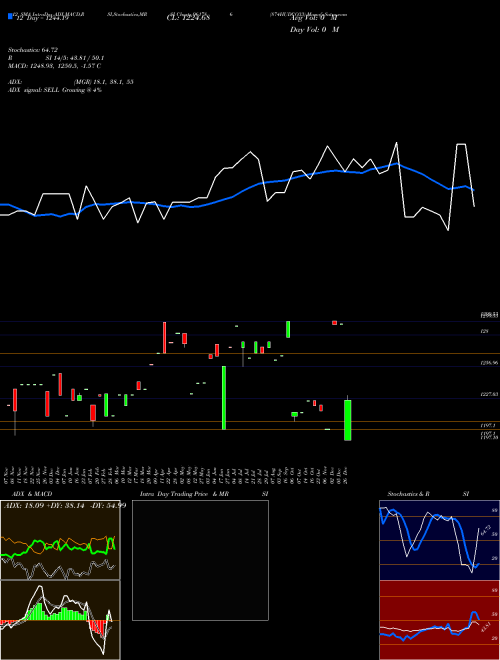Image resolution: width=500 pixels, height=660 pixels.
Task: Select the '(MGR) 18.1, 38.1, 55' values
Action: [x=104, y=82]
